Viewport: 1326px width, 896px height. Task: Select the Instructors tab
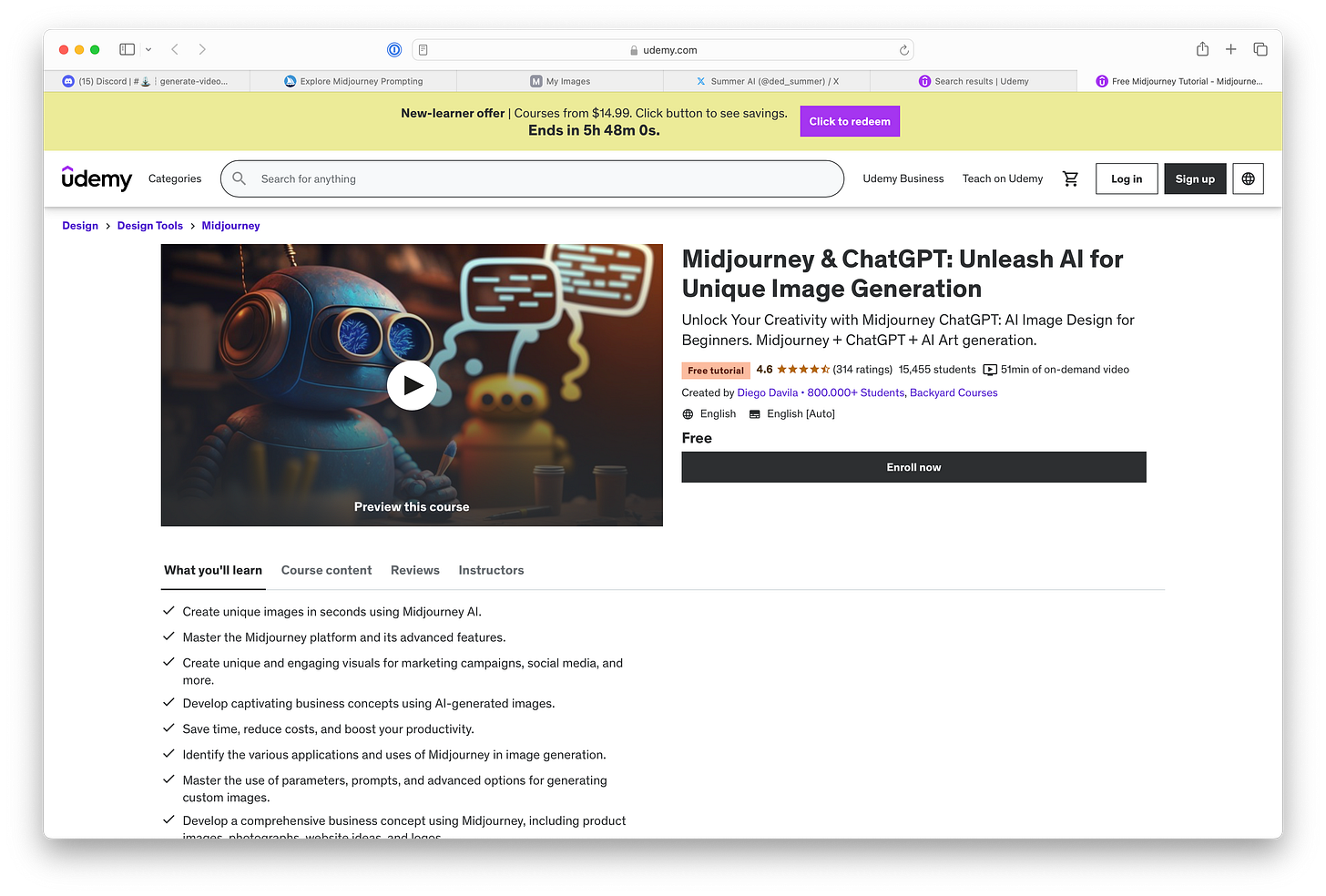pos(491,570)
